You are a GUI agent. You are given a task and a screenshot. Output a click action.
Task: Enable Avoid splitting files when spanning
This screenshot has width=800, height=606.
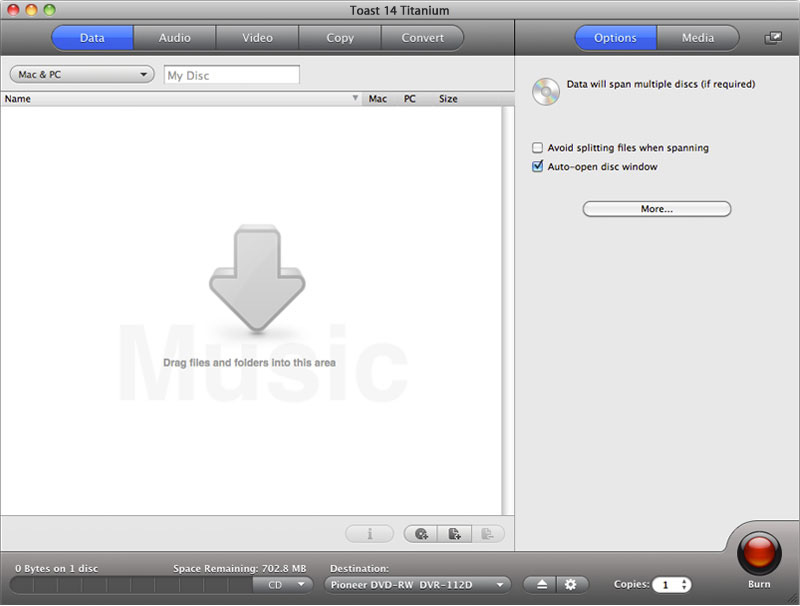[x=538, y=148]
